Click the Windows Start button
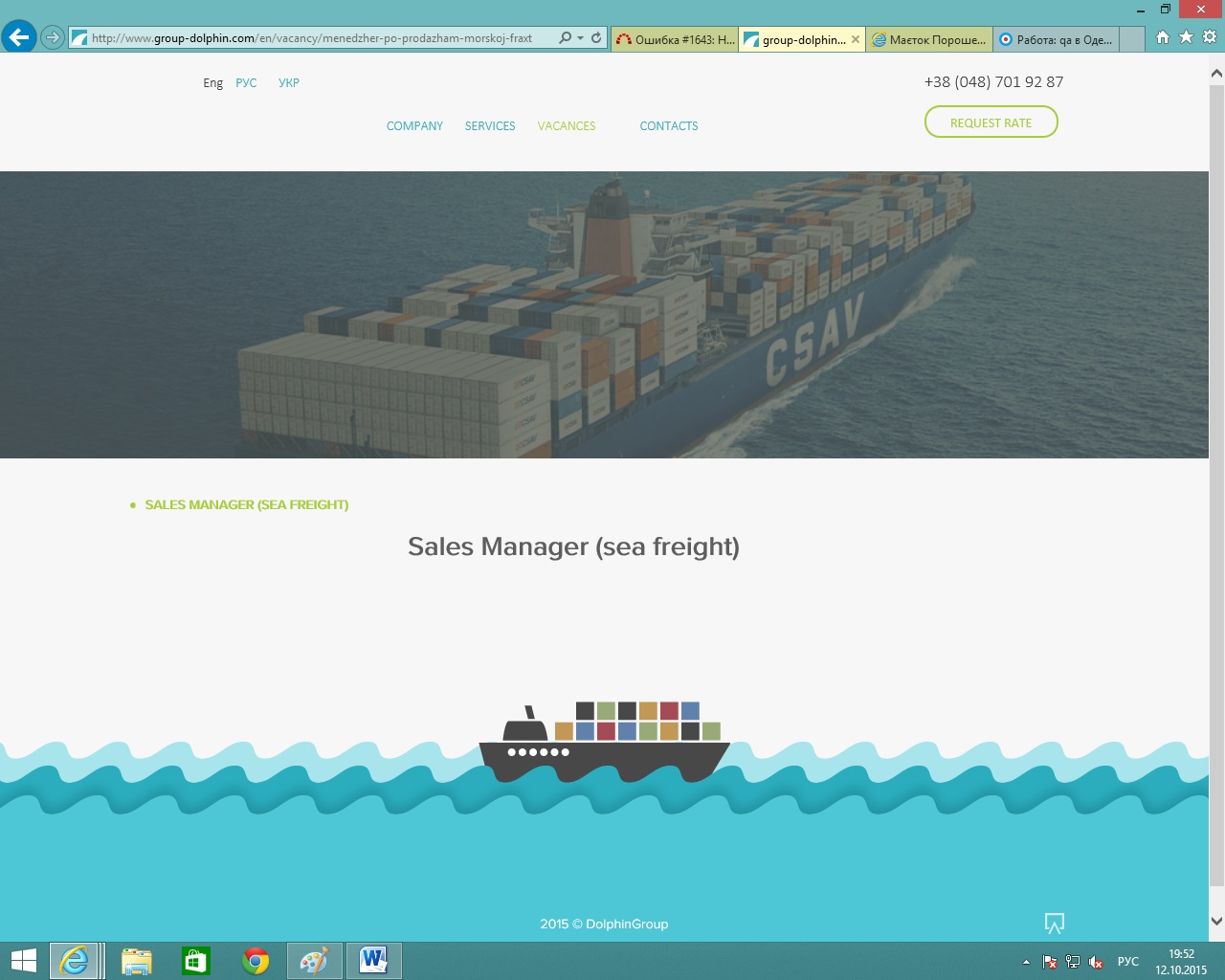The image size is (1225, 980). (x=24, y=961)
